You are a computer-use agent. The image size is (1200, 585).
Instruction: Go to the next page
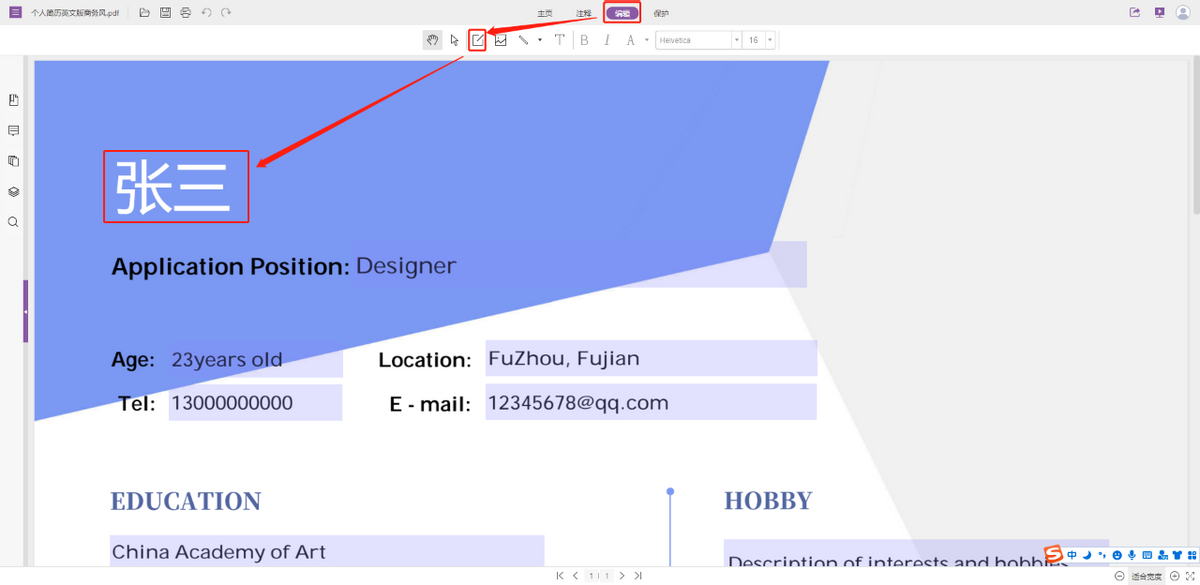[x=622, y=576]
